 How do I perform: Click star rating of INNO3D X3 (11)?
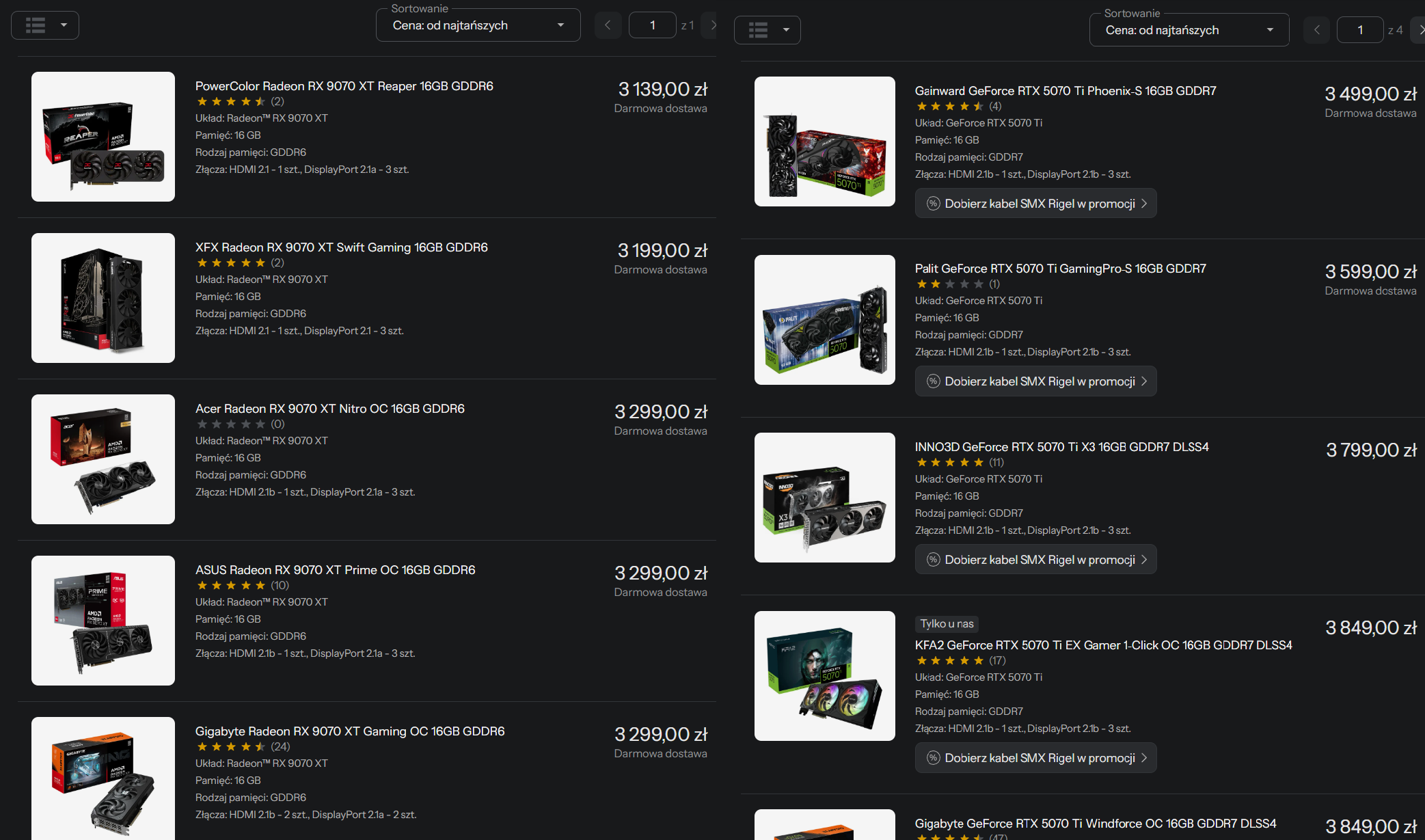point(960,463)
